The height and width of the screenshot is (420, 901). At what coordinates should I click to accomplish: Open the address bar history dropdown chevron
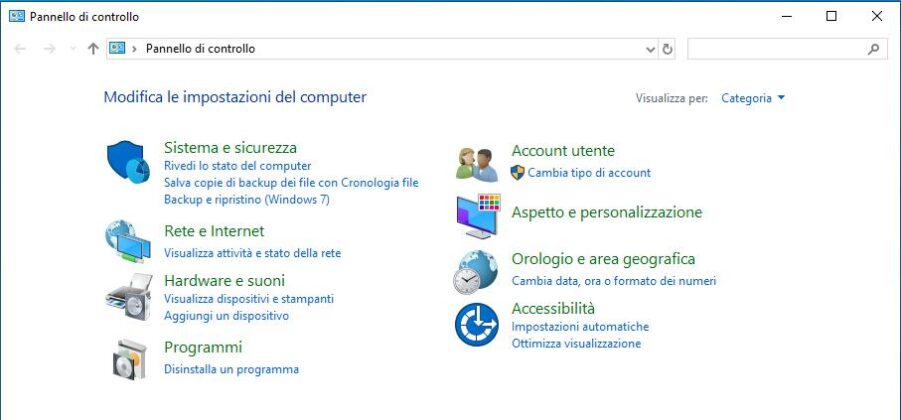[650, 49]
